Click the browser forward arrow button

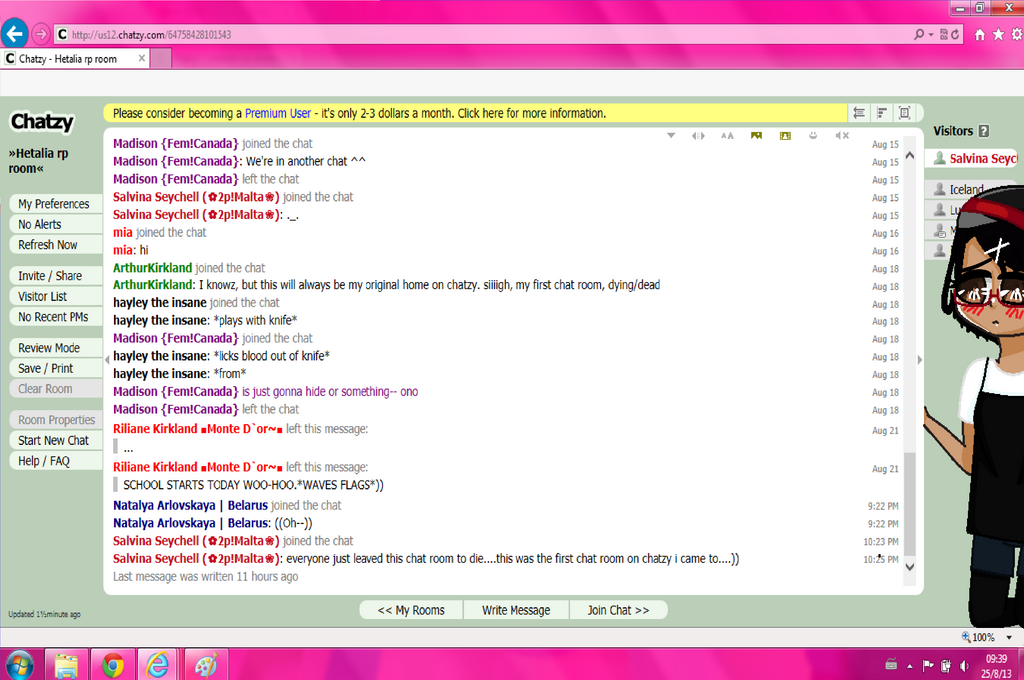[x=40, y=34]
